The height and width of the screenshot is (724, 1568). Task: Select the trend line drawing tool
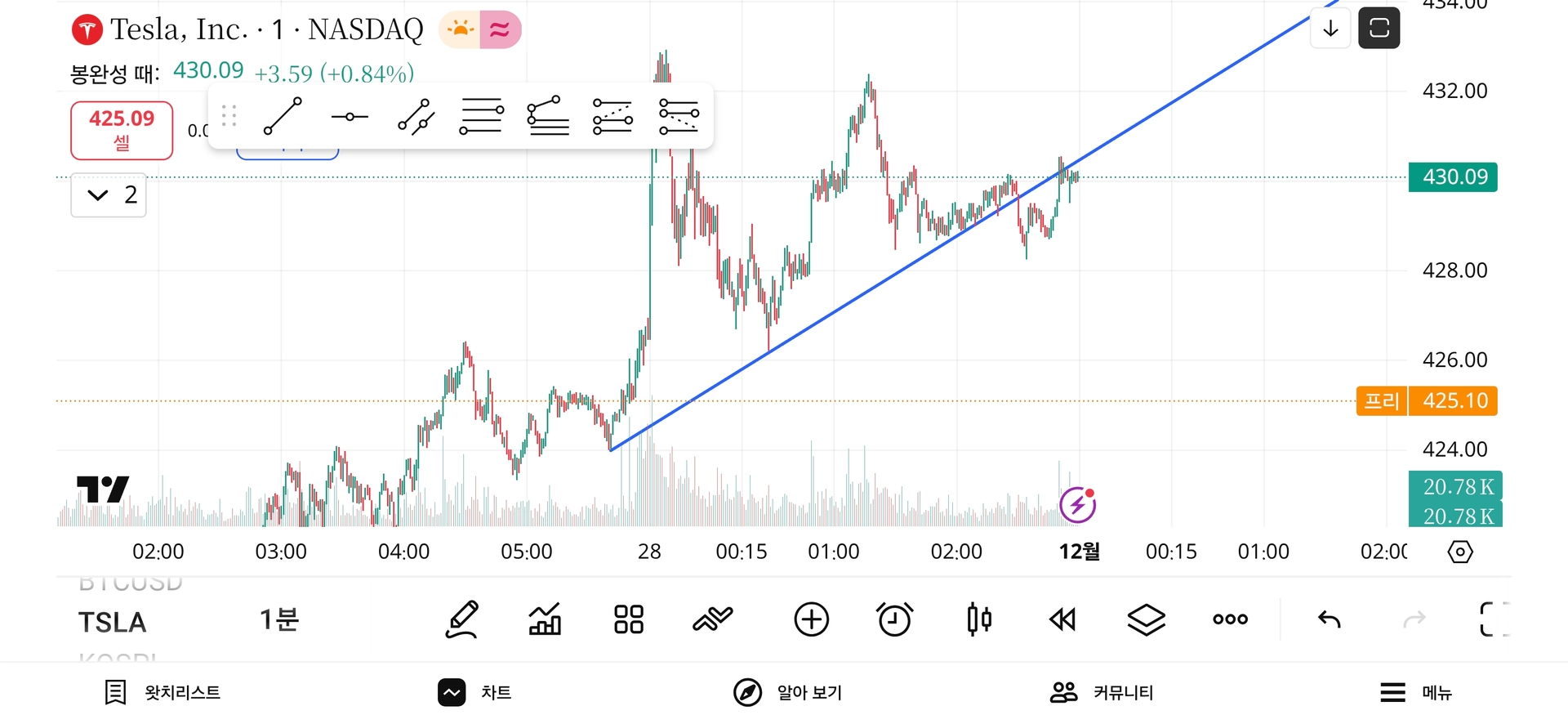[x=283, y=116]
